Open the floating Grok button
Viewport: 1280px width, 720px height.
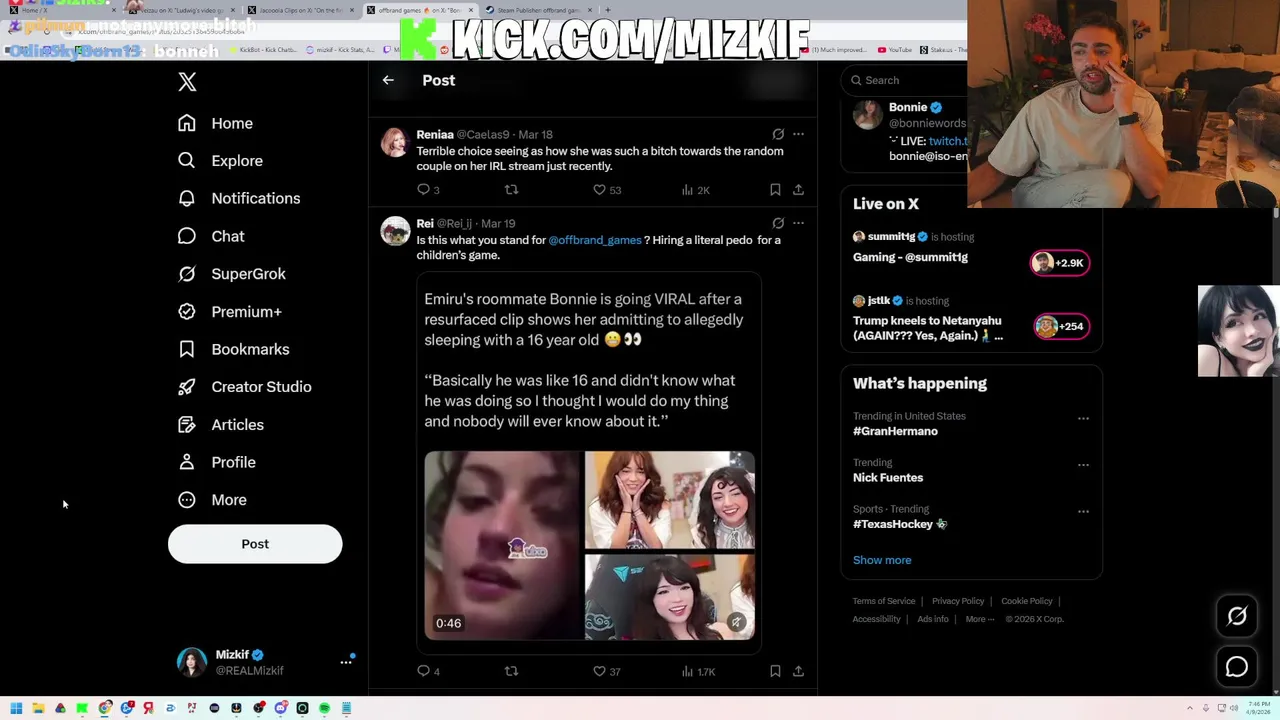coord(1237,617)
